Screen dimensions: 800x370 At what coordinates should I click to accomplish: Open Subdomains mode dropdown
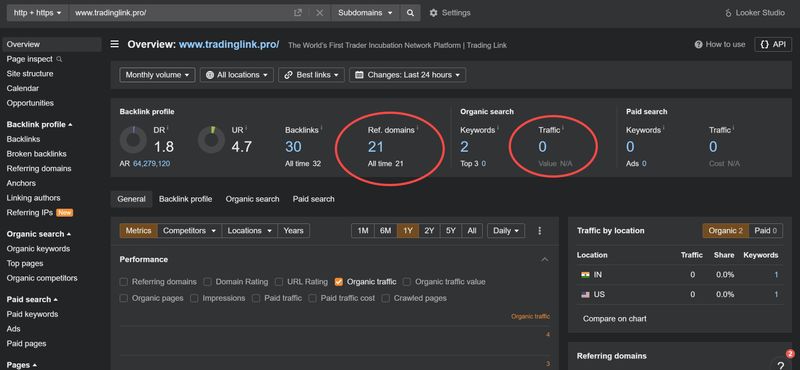pyautogui.click(x=365, y=13)
